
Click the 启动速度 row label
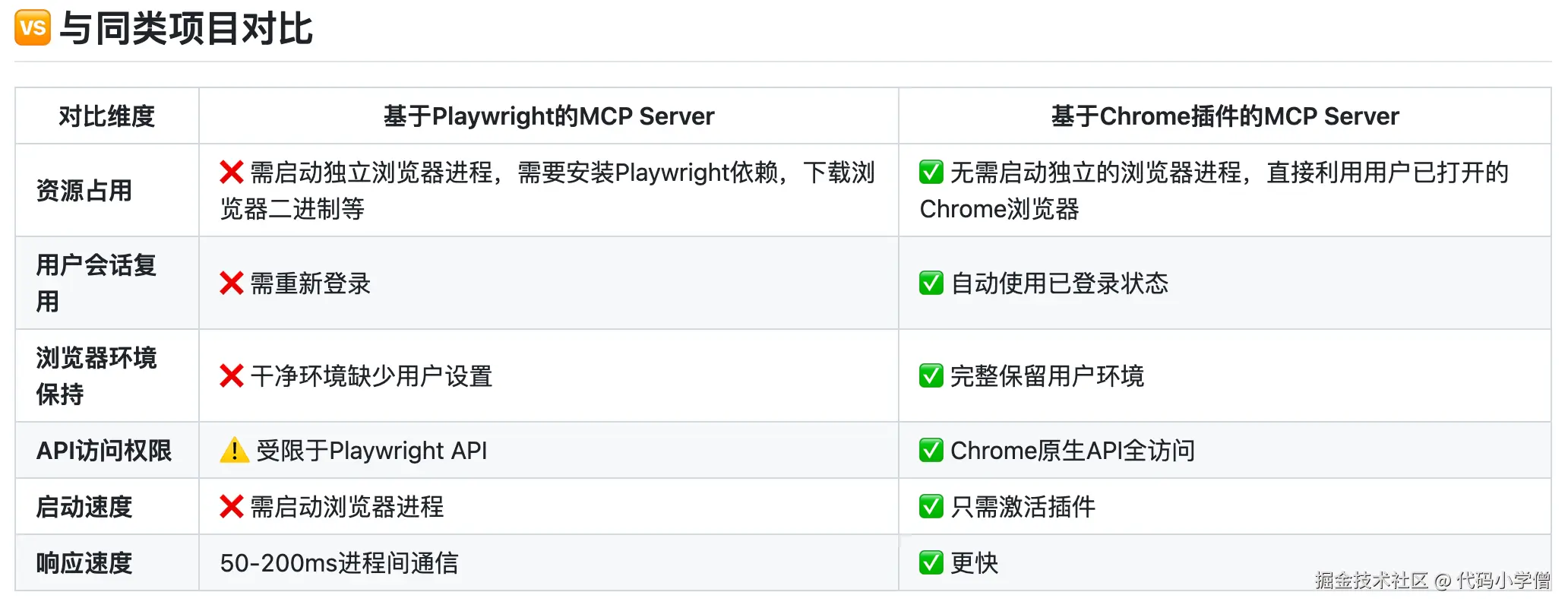84,507
